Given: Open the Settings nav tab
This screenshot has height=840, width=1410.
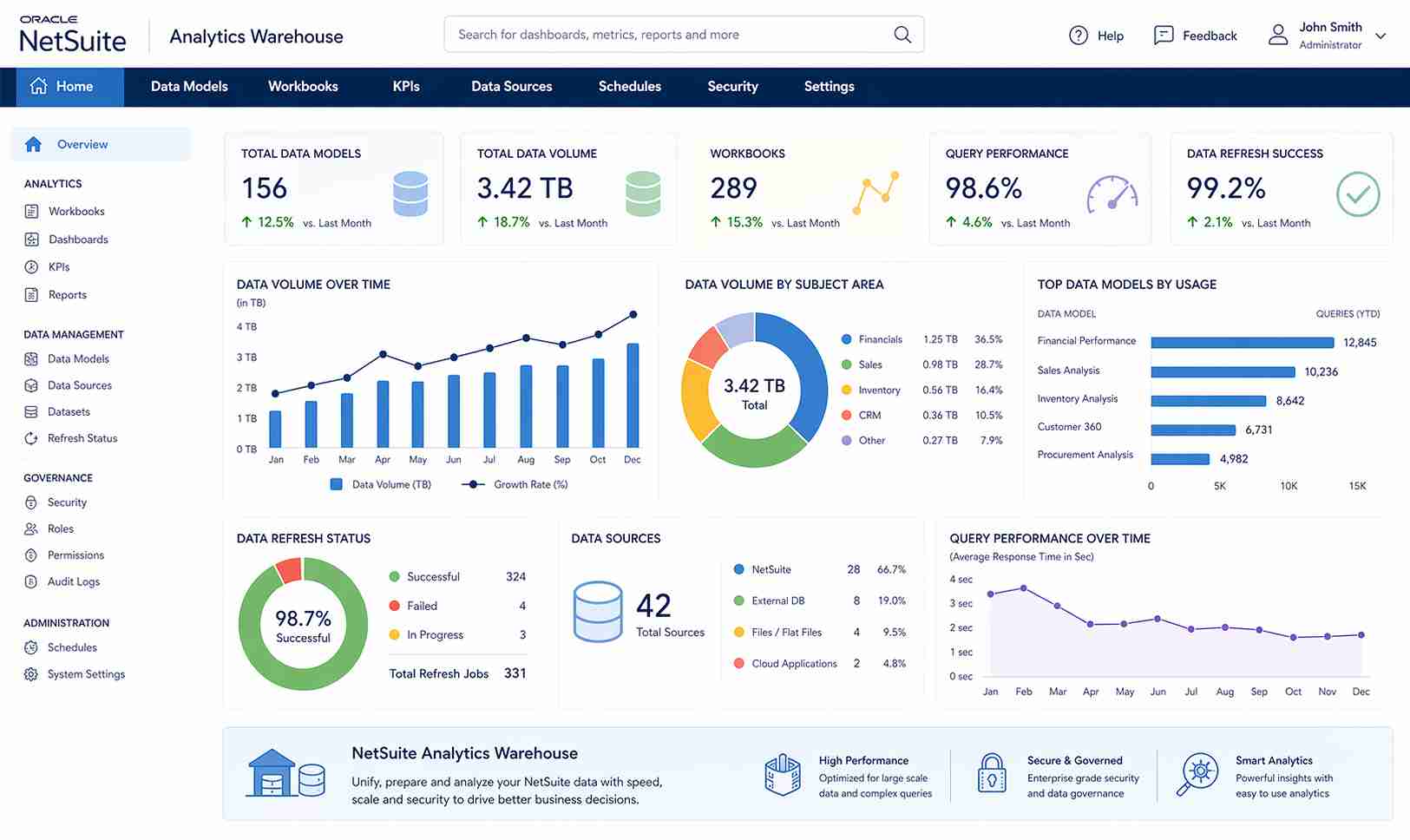Looking at the screenshot, I should click(830, 87).
